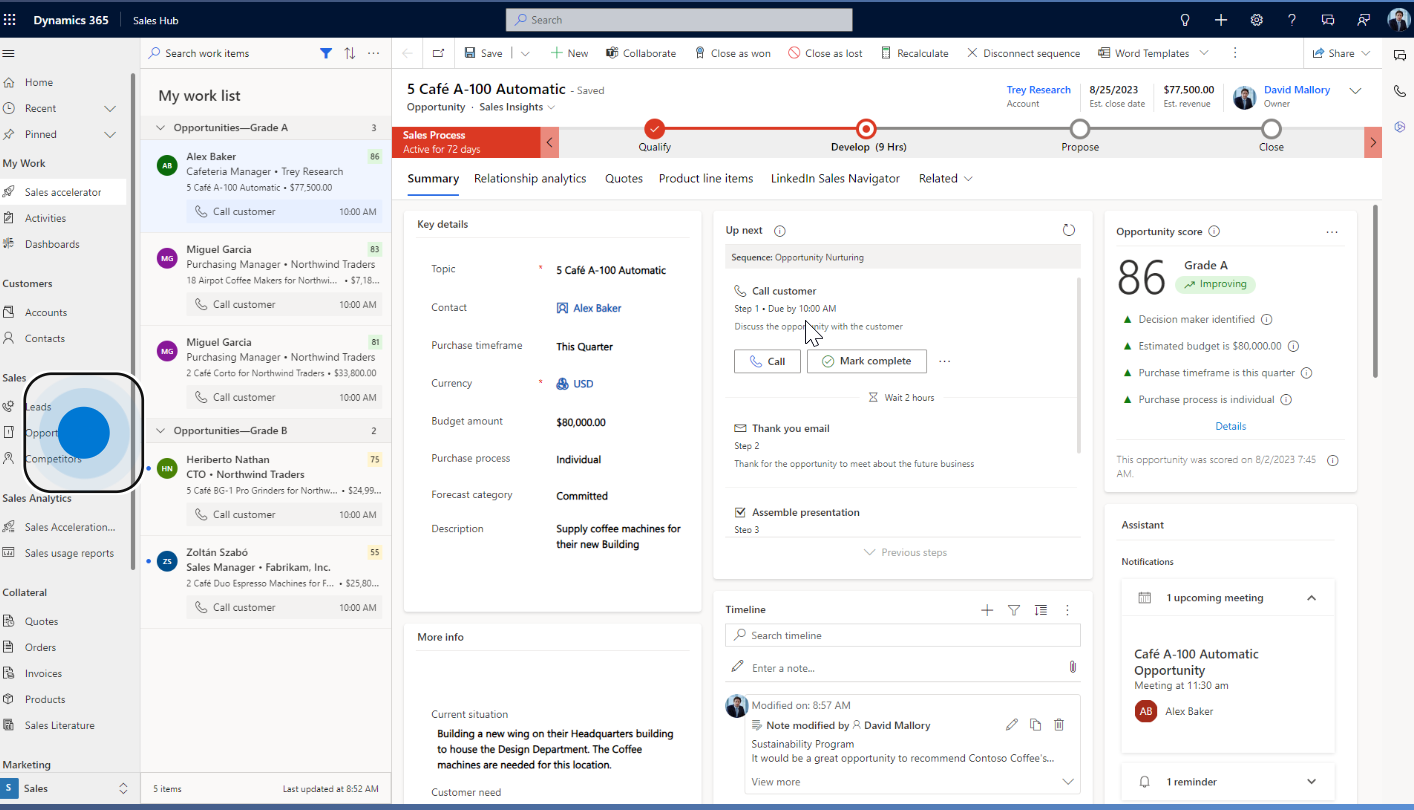Click the plus quick create icon in header
1414x810 pixels.
click(x=1221, y=20)
